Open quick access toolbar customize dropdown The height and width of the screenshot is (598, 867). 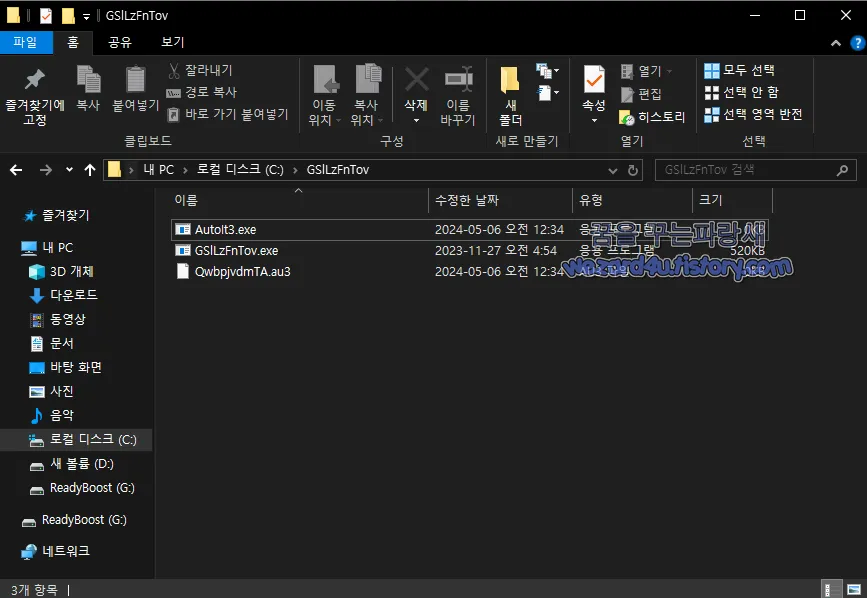(x=86, y=17)
